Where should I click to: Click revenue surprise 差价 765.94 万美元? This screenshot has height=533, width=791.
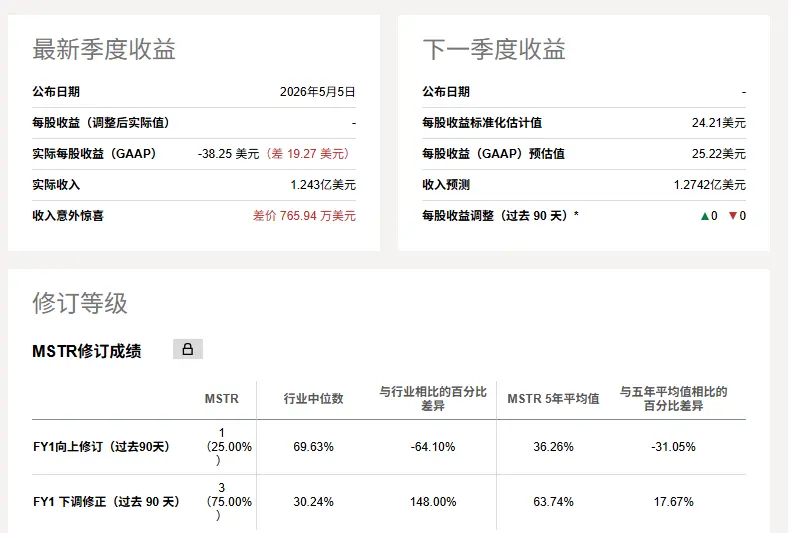[304, 216]
